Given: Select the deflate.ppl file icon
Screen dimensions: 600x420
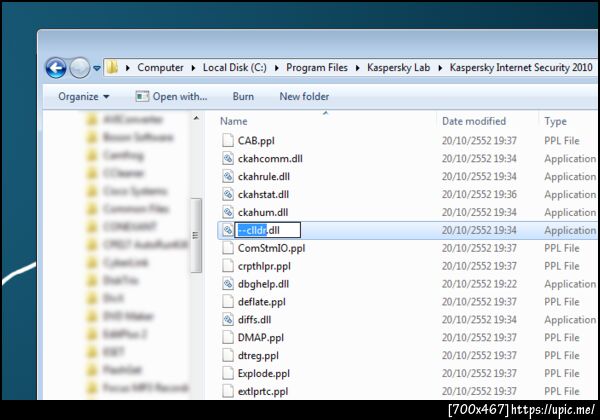Looking at the screenshot, I should [x=228, y=301].
